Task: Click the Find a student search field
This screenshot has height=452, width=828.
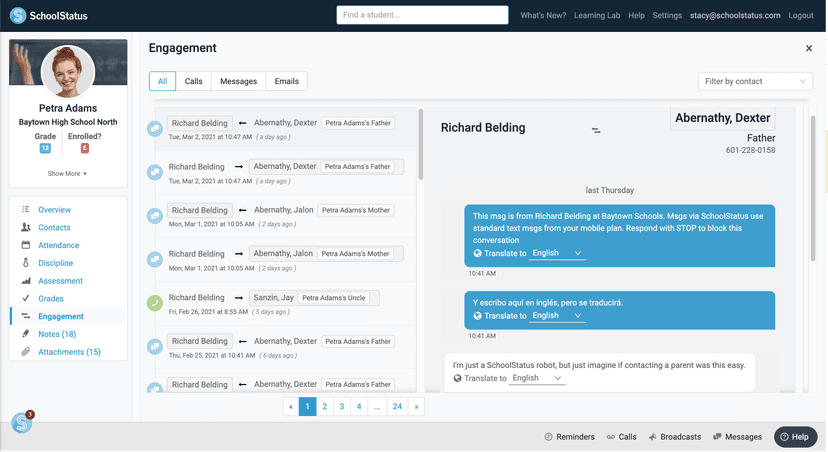Action: tap(422, 15)
